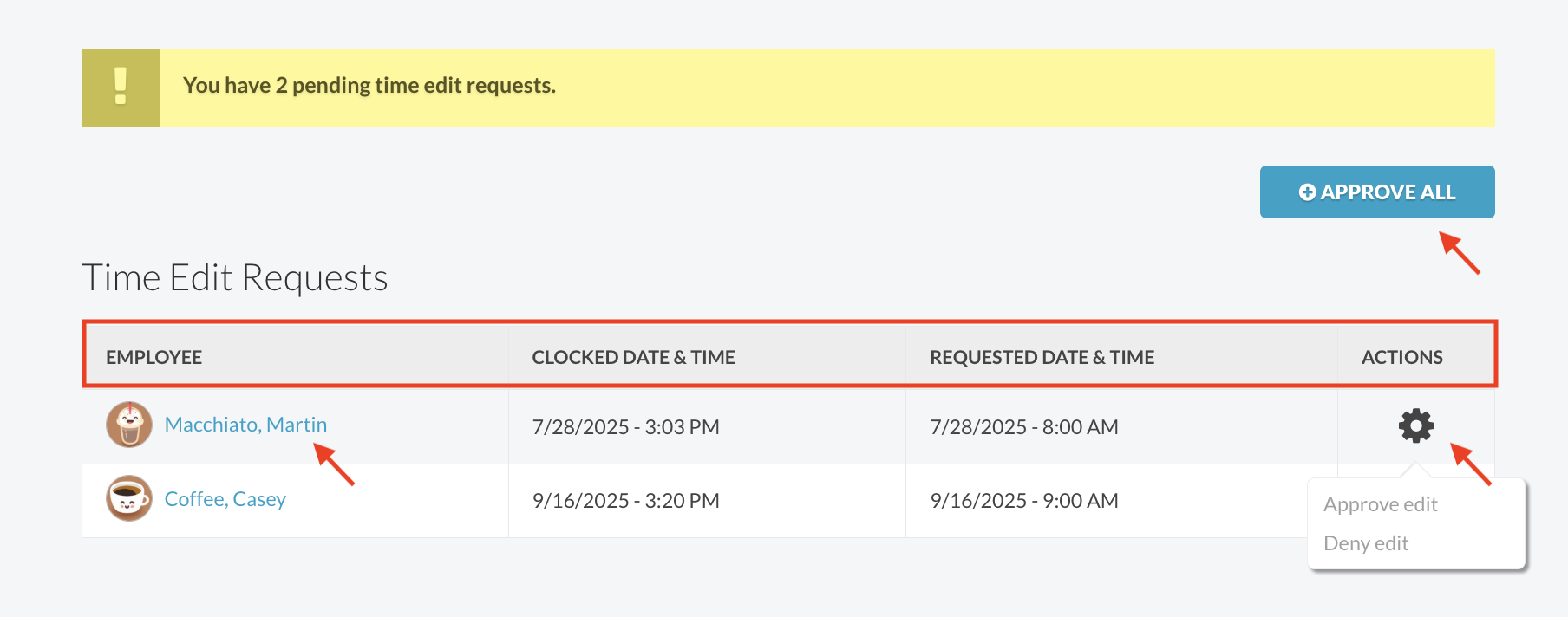Click the Time Edit Requests heading

tap(234, 278)
